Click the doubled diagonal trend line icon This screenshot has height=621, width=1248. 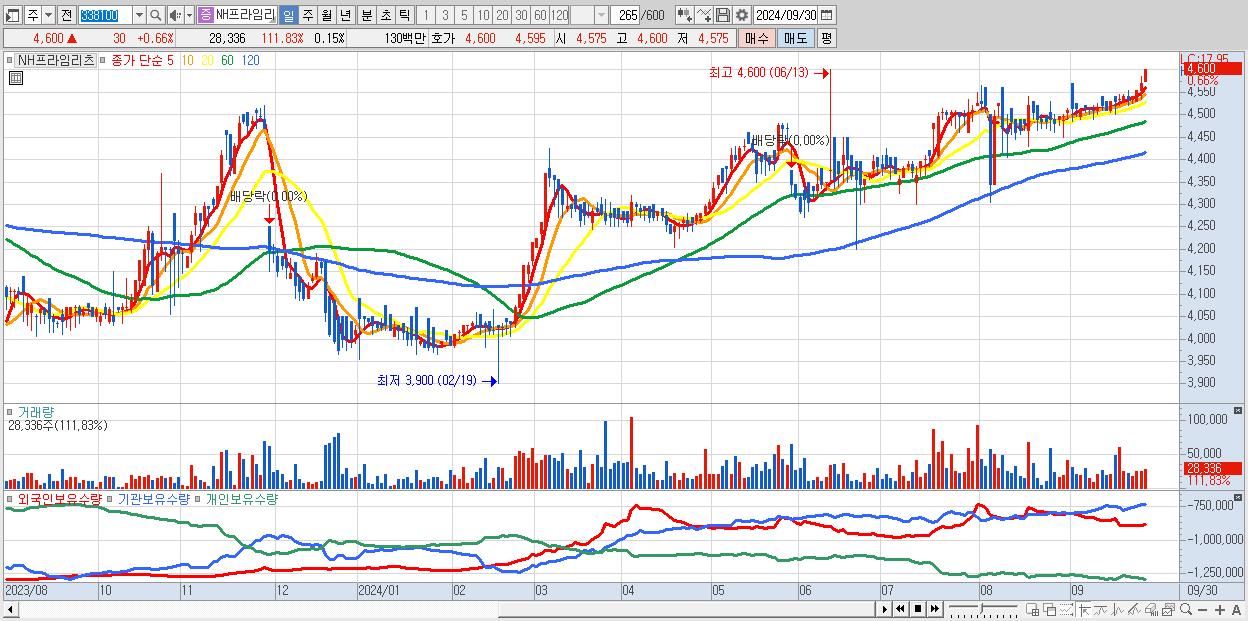pos(1134,609)
